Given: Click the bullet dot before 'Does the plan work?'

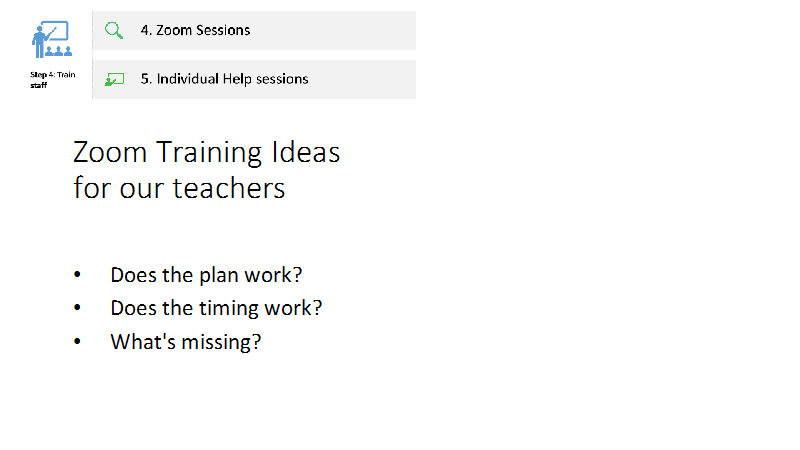Looking at the screenshot, I should coord(77,275).
